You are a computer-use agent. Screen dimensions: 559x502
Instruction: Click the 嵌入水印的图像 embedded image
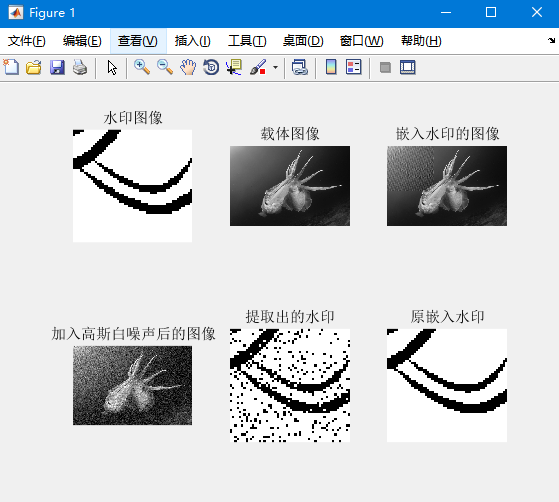click(x=447, y=186)
